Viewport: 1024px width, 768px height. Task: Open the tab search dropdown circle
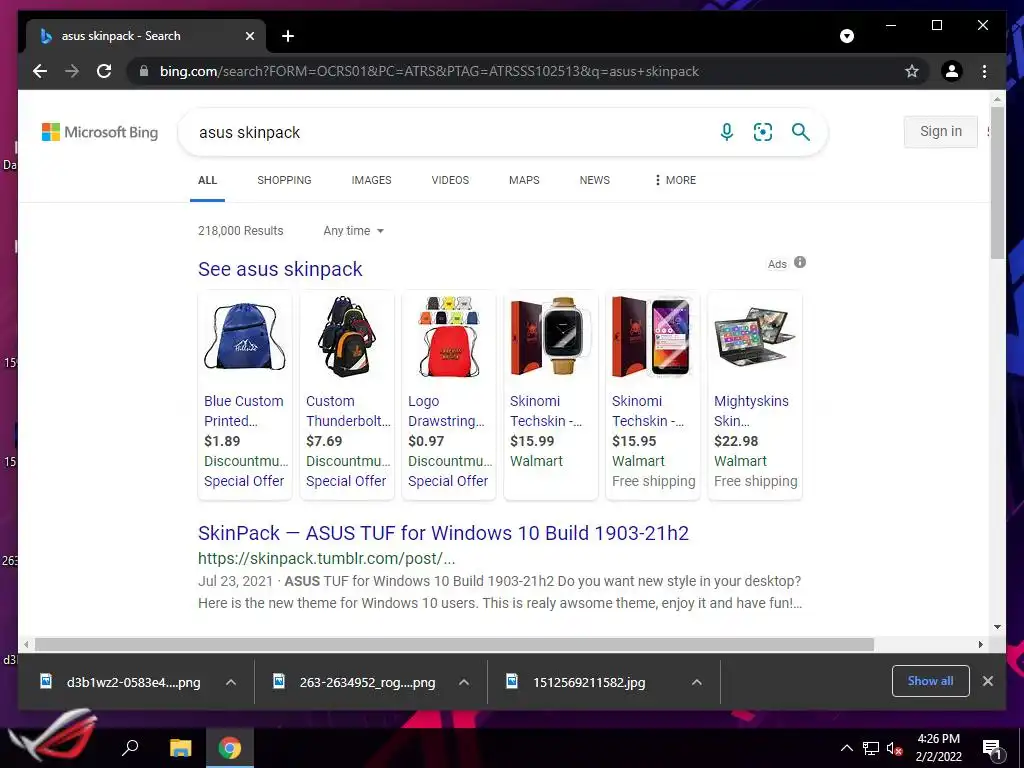pyautogui.click(x=846, y=36)
